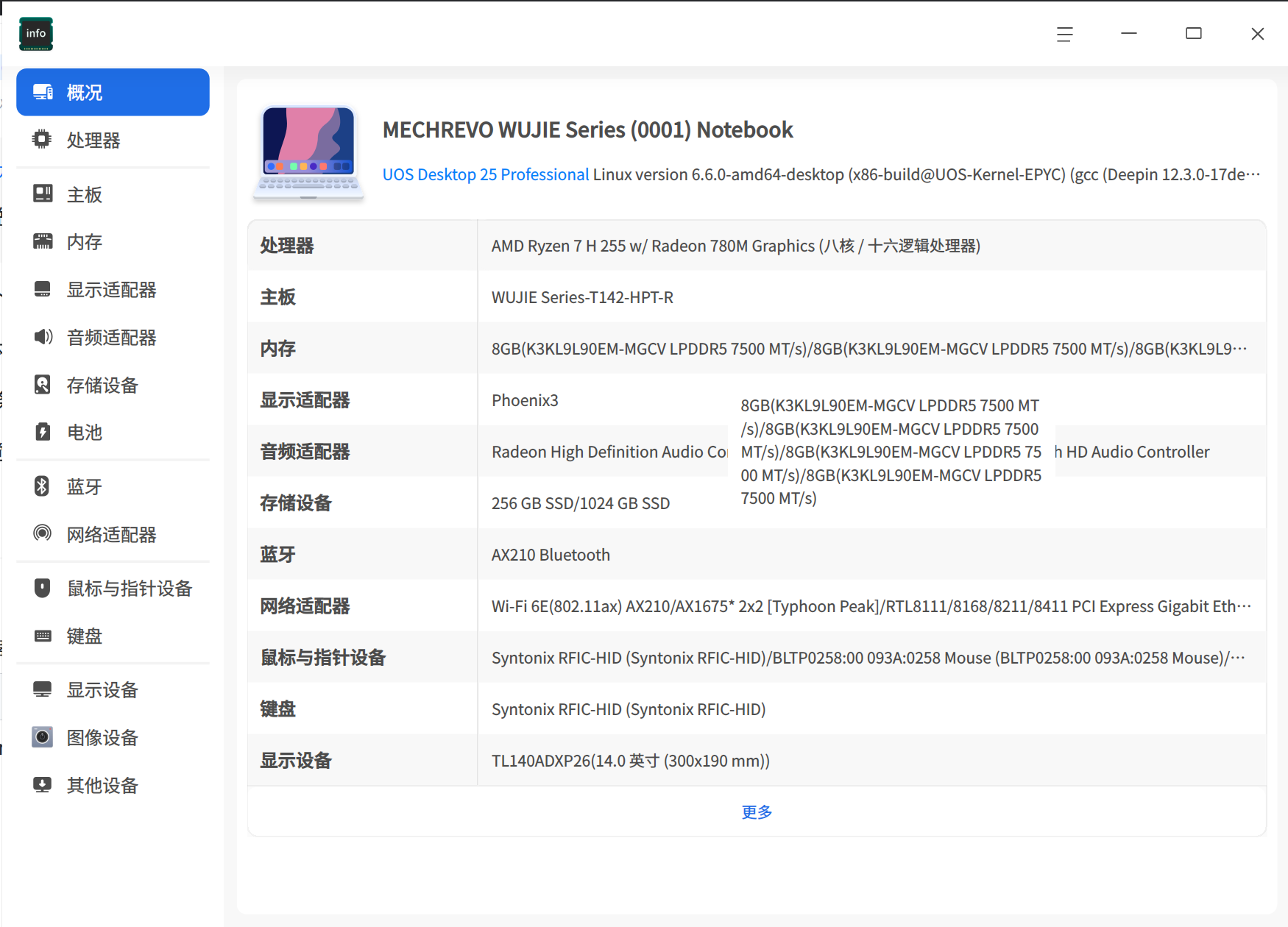Viewport: 1288px width, 927px height.
Task: Select the 键盘 row Syntonix RFIC-HID value
Action: pyautogui.click(x=629, y=709)
